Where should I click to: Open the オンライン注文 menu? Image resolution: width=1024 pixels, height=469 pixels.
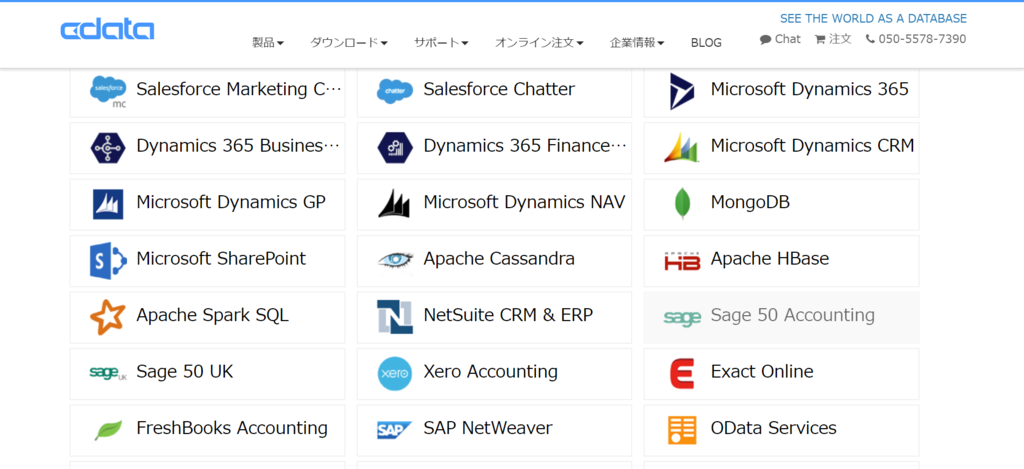(x=539, y=43)
